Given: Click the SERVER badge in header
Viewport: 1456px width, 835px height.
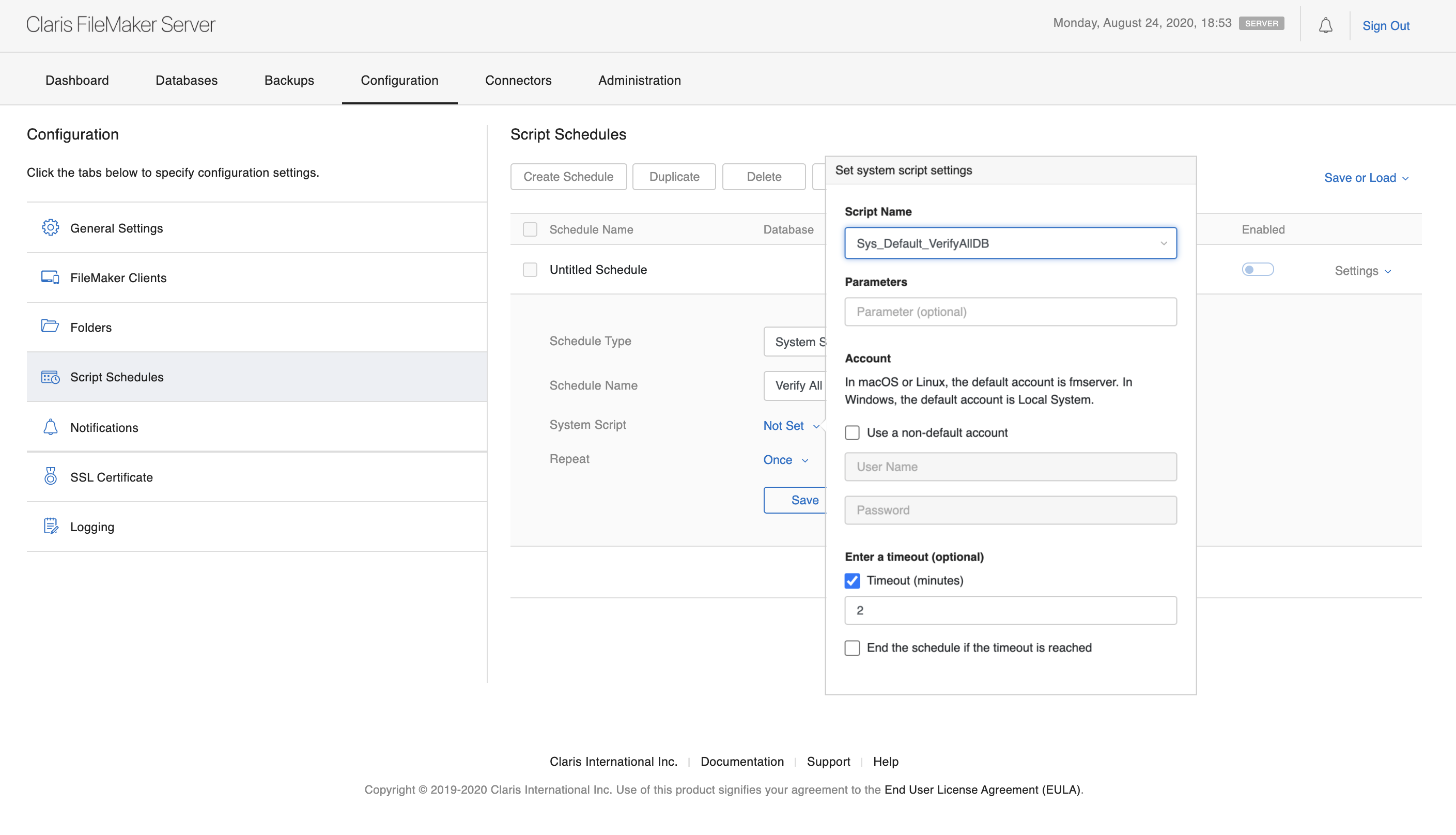Looking at the screenshot, I should pos(1261,24).
